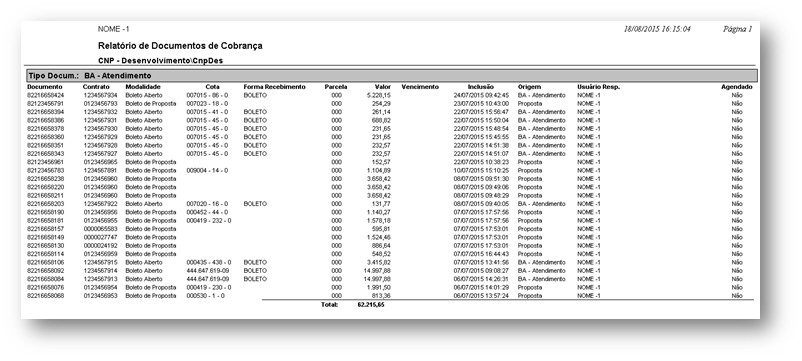This screenshot has height=361, width=802.
Task: Select cota value '000530 - 1 - 0'
Action: click(206, 296)
